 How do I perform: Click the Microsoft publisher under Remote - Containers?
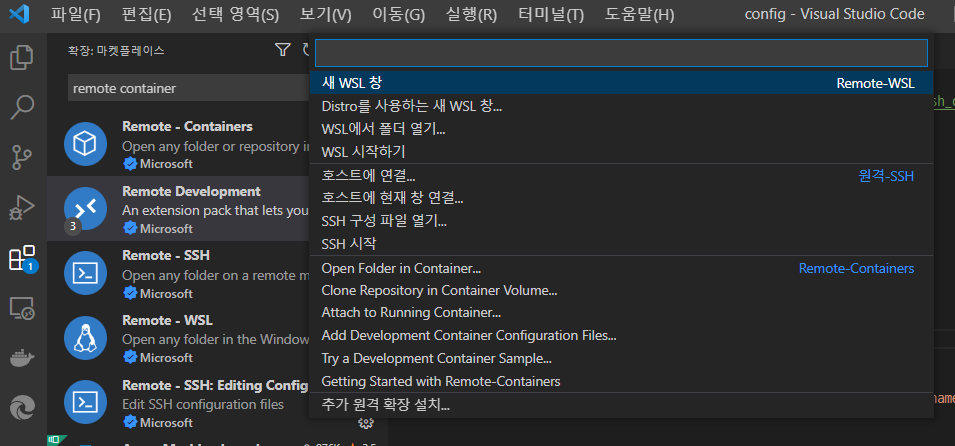pos(166,164)
